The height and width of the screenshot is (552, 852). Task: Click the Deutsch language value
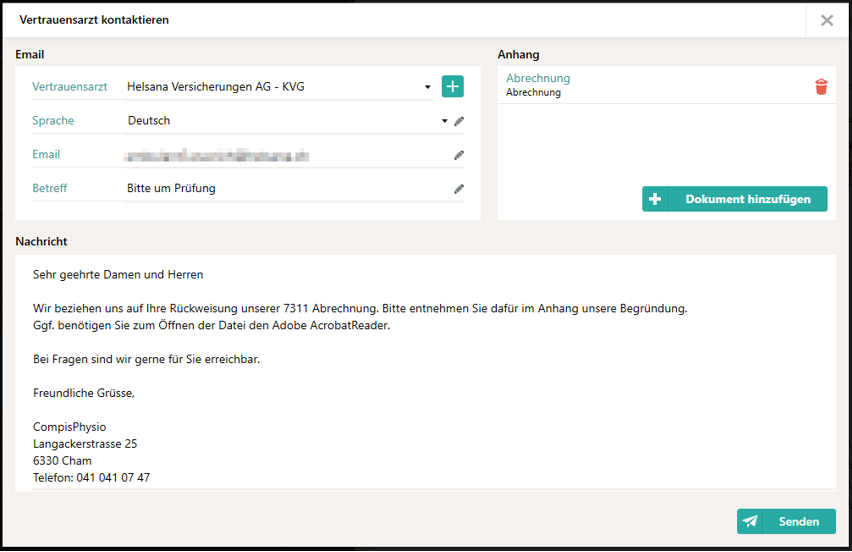[x=149, y=121]
